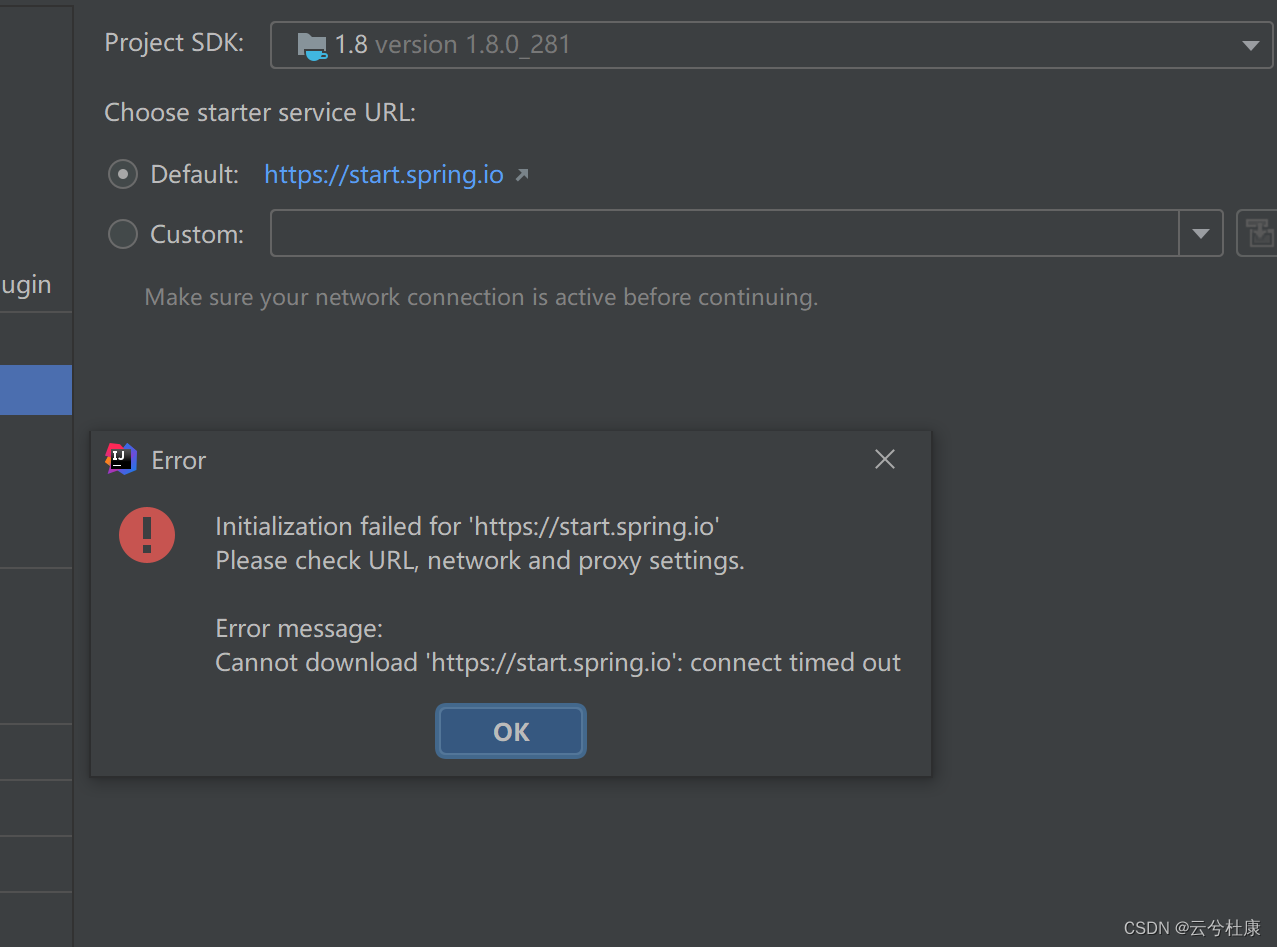Click the red error exclamation icon

click(147, 535)
